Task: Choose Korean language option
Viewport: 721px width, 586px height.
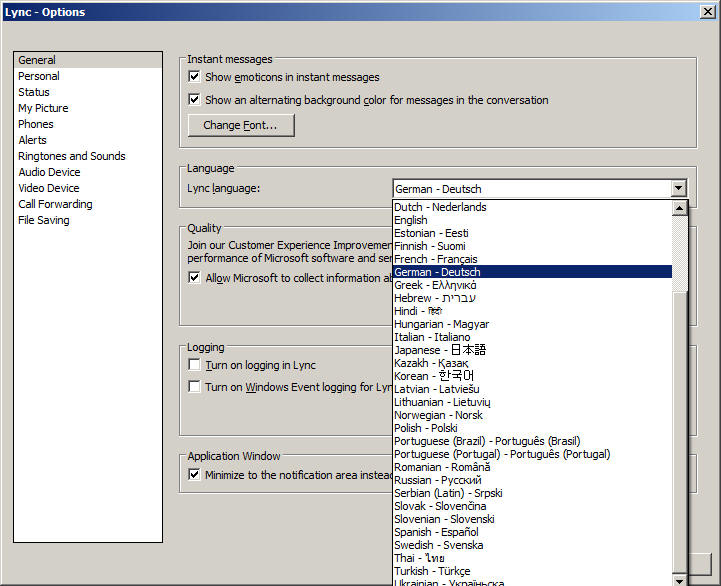Action: click(532, 376)
